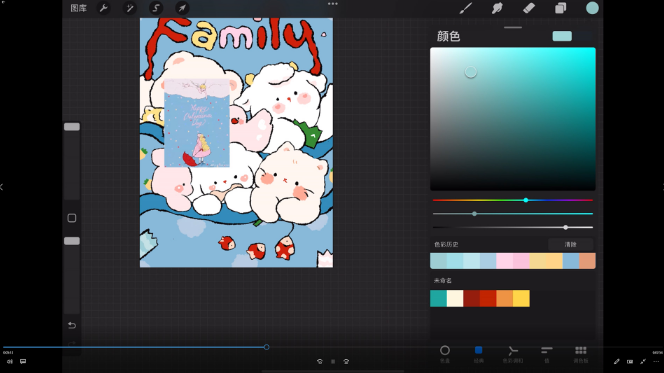Open the video comments speech bubble
The image size is (664, 373).
pos(23,362)
